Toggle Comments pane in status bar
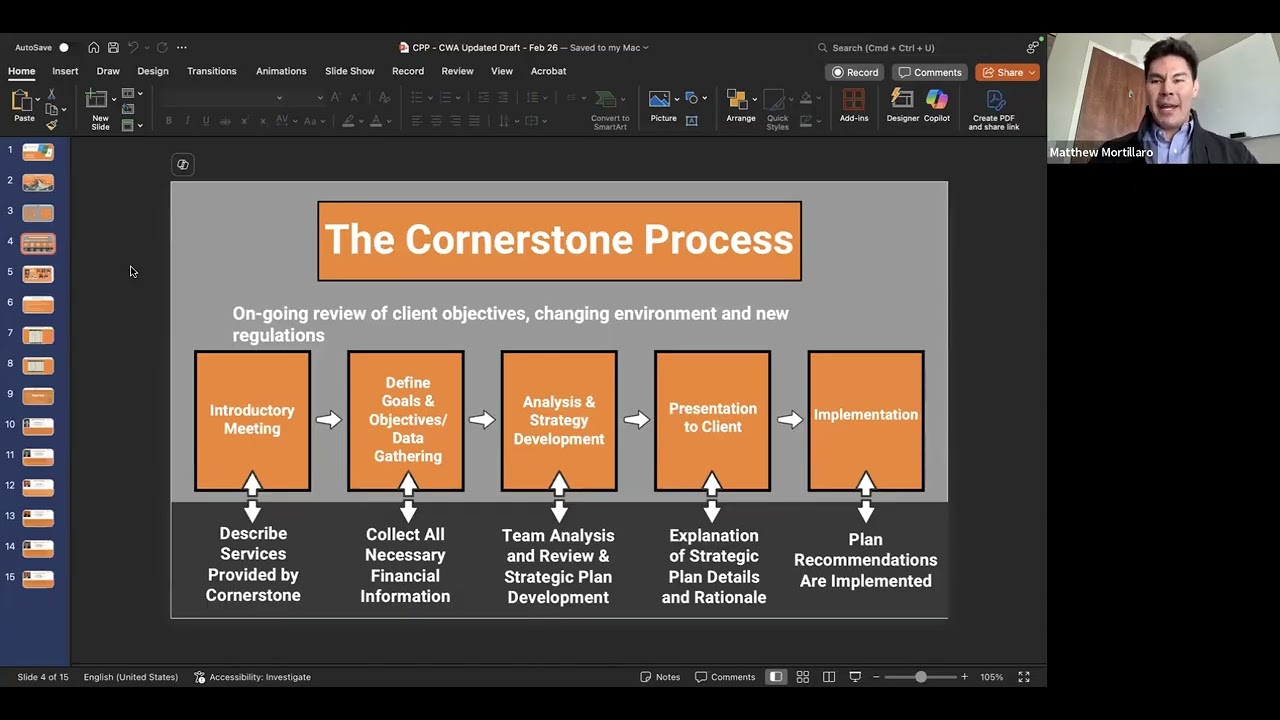This screenshot has height=720, width=1280. [725, 677]
